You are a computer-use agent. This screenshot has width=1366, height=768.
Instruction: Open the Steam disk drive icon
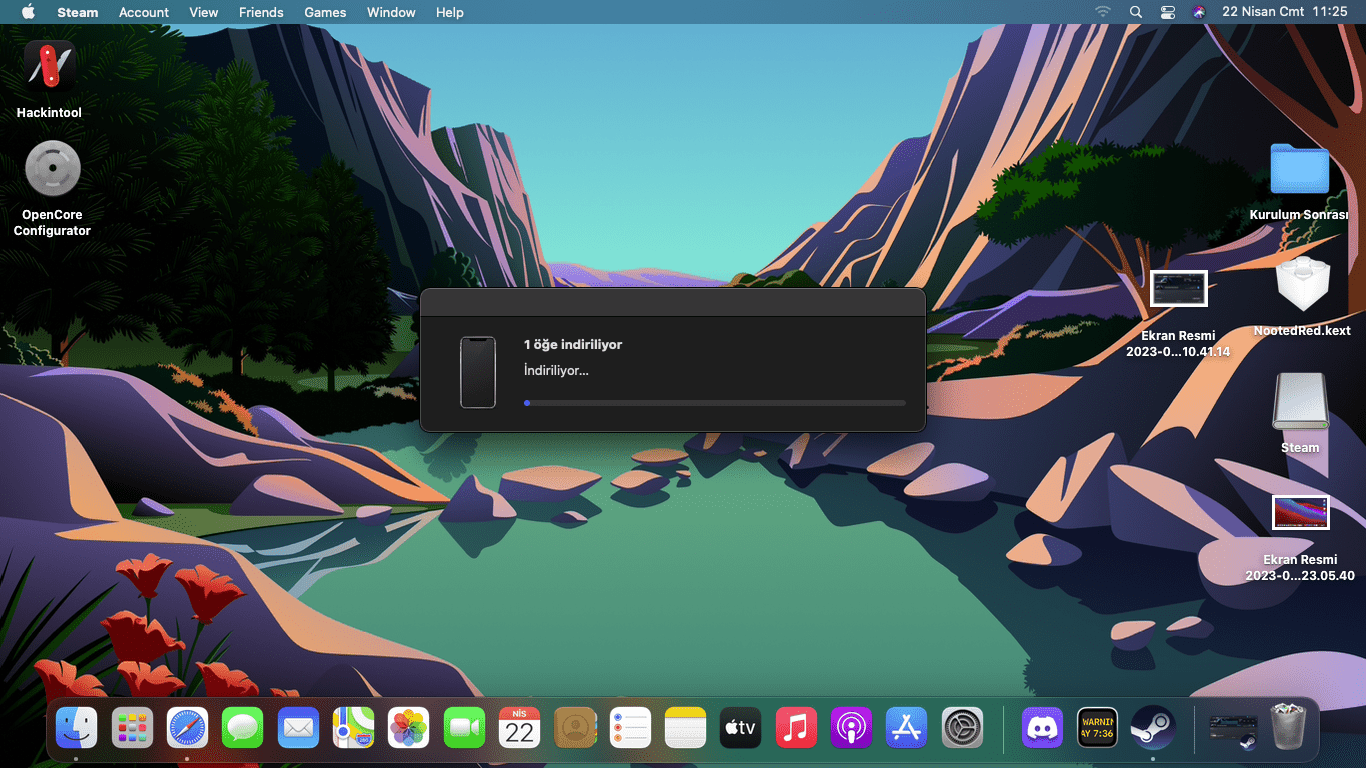[1300, 402]
